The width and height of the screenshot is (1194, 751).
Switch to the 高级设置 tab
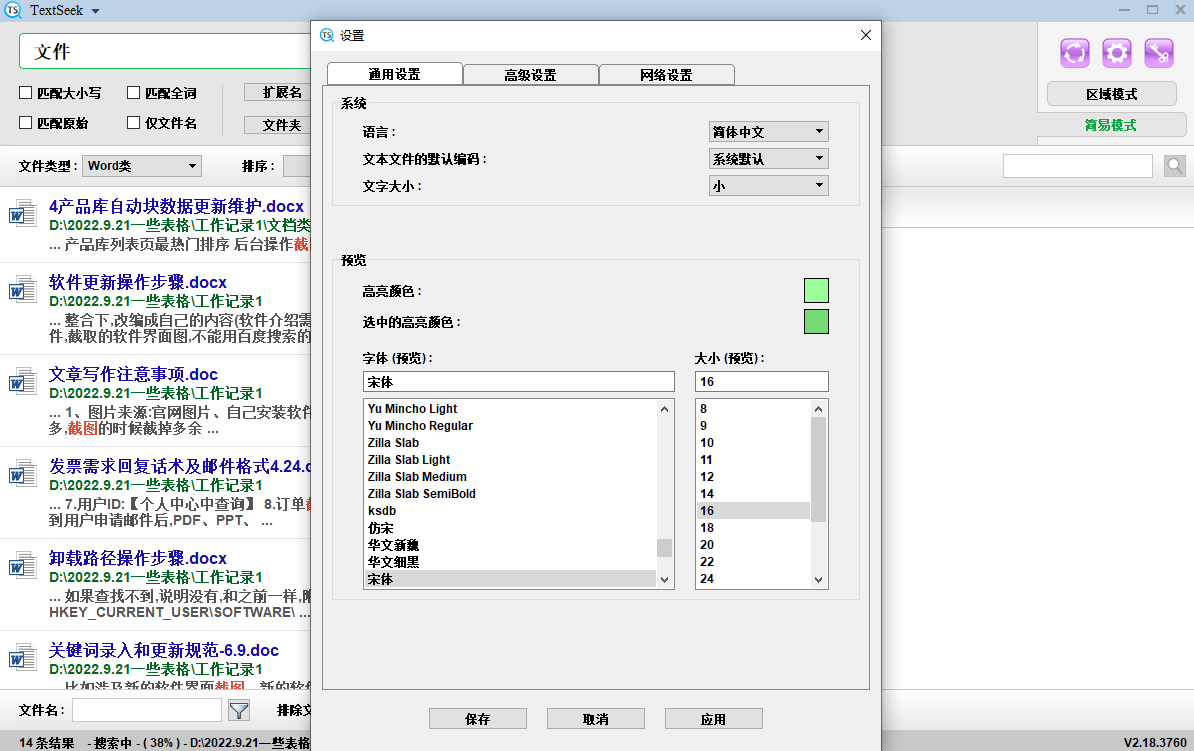530,75
